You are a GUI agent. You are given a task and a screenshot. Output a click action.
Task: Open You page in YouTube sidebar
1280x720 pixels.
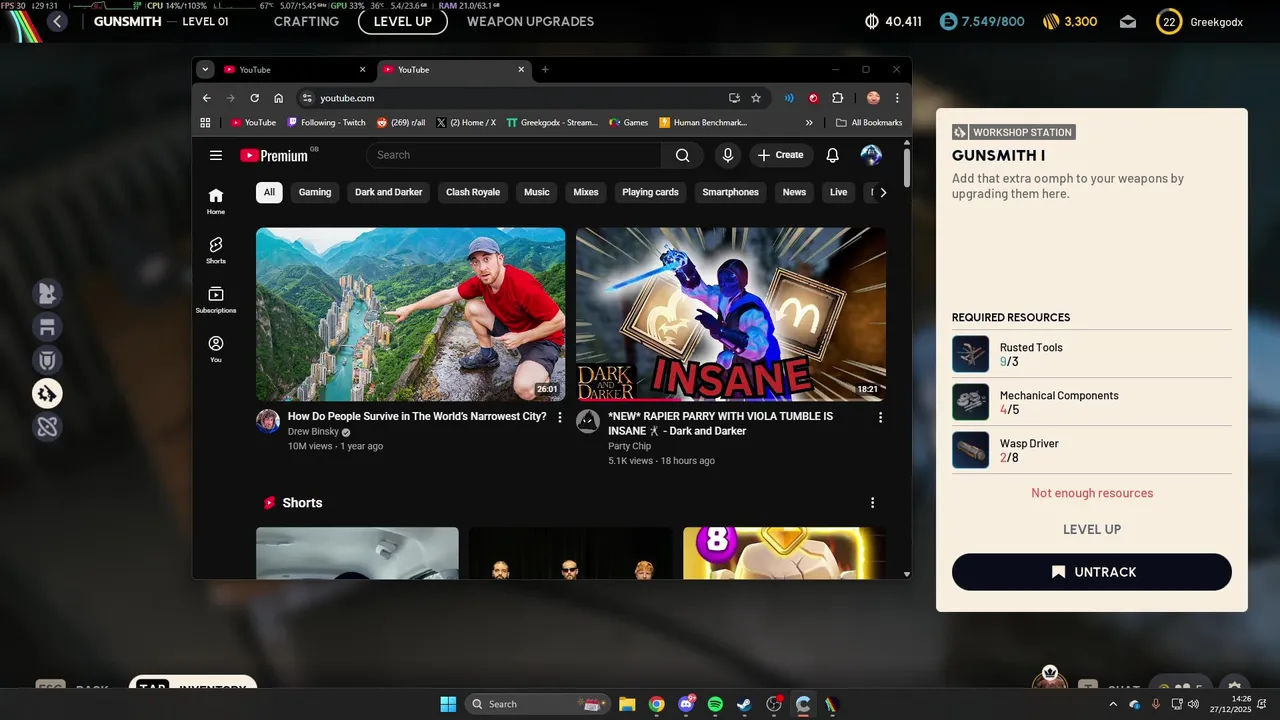(x=216, y=348)
